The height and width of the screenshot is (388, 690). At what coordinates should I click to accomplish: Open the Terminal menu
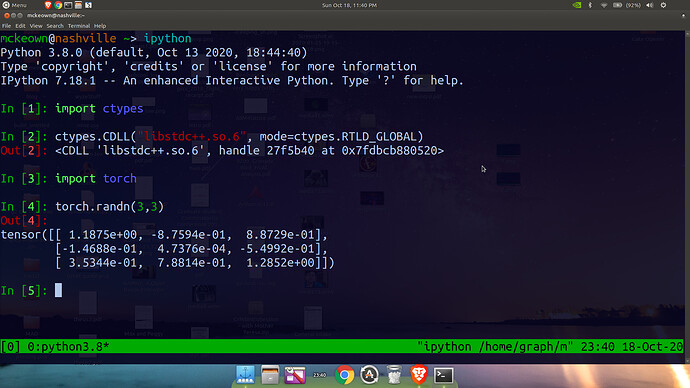[79, 26]
